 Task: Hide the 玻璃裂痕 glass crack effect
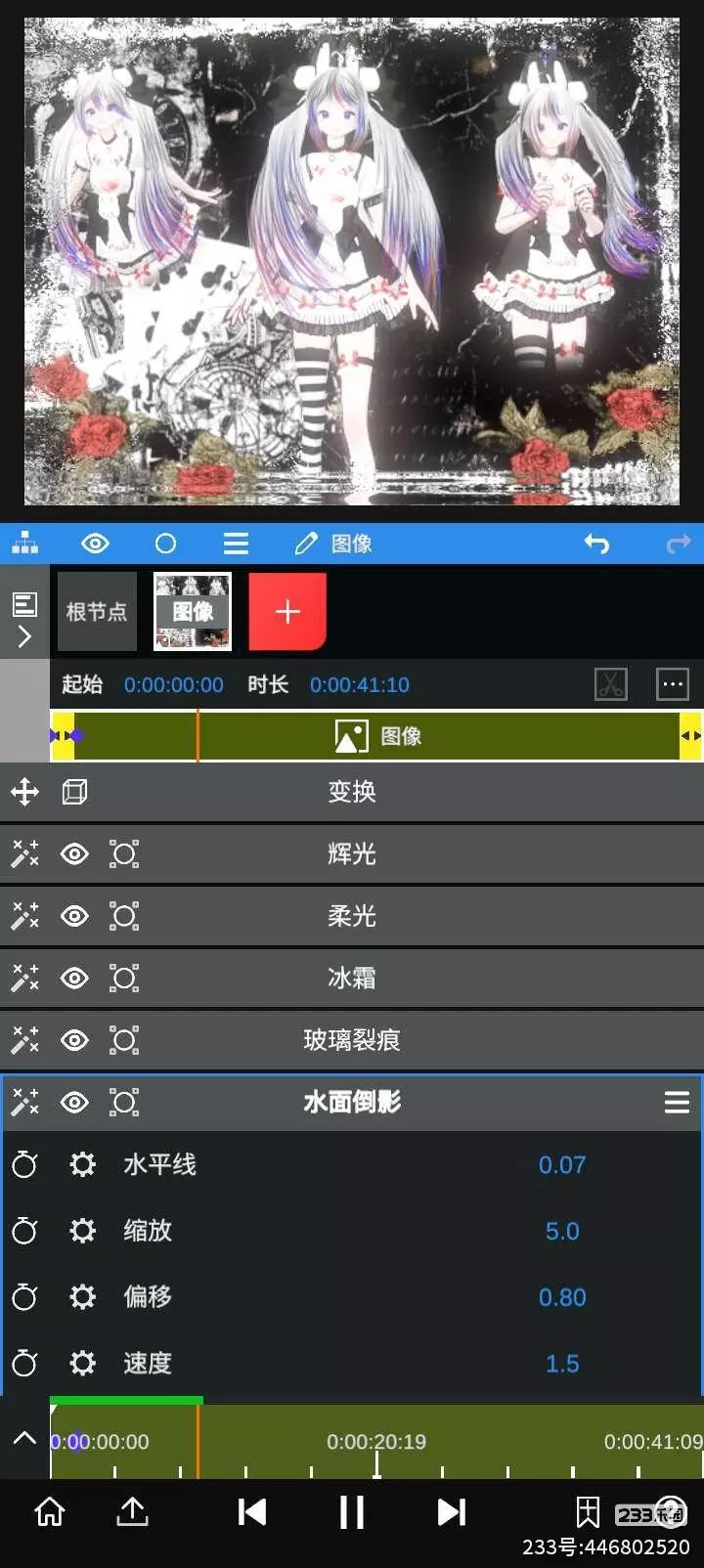74,1040
